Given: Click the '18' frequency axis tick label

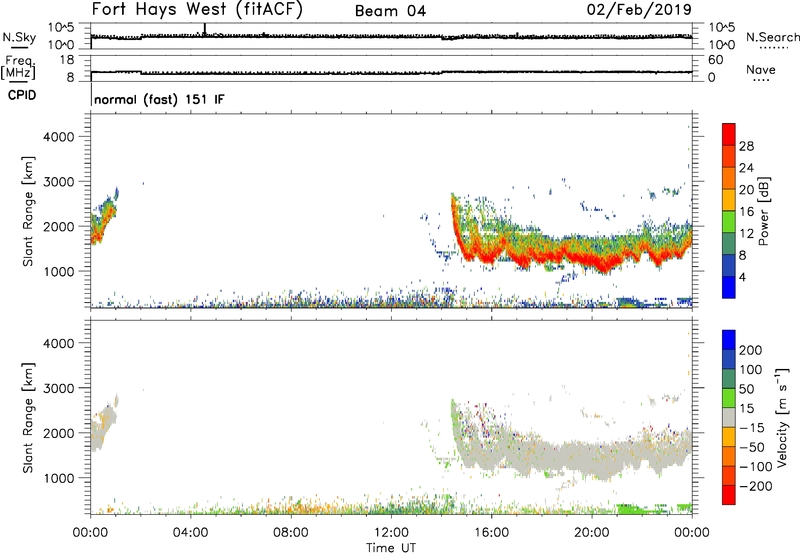Looking at the screenshot, I should pos(67,60).
